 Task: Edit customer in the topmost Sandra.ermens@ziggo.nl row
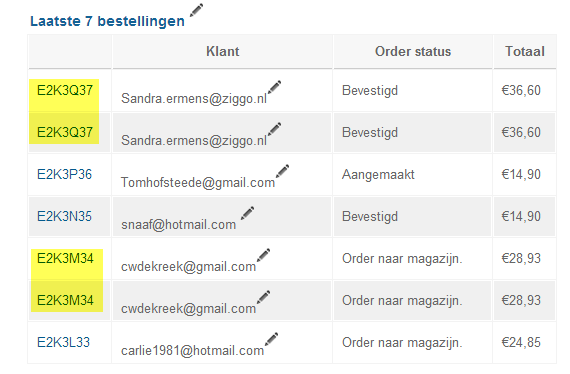point(274,87)
